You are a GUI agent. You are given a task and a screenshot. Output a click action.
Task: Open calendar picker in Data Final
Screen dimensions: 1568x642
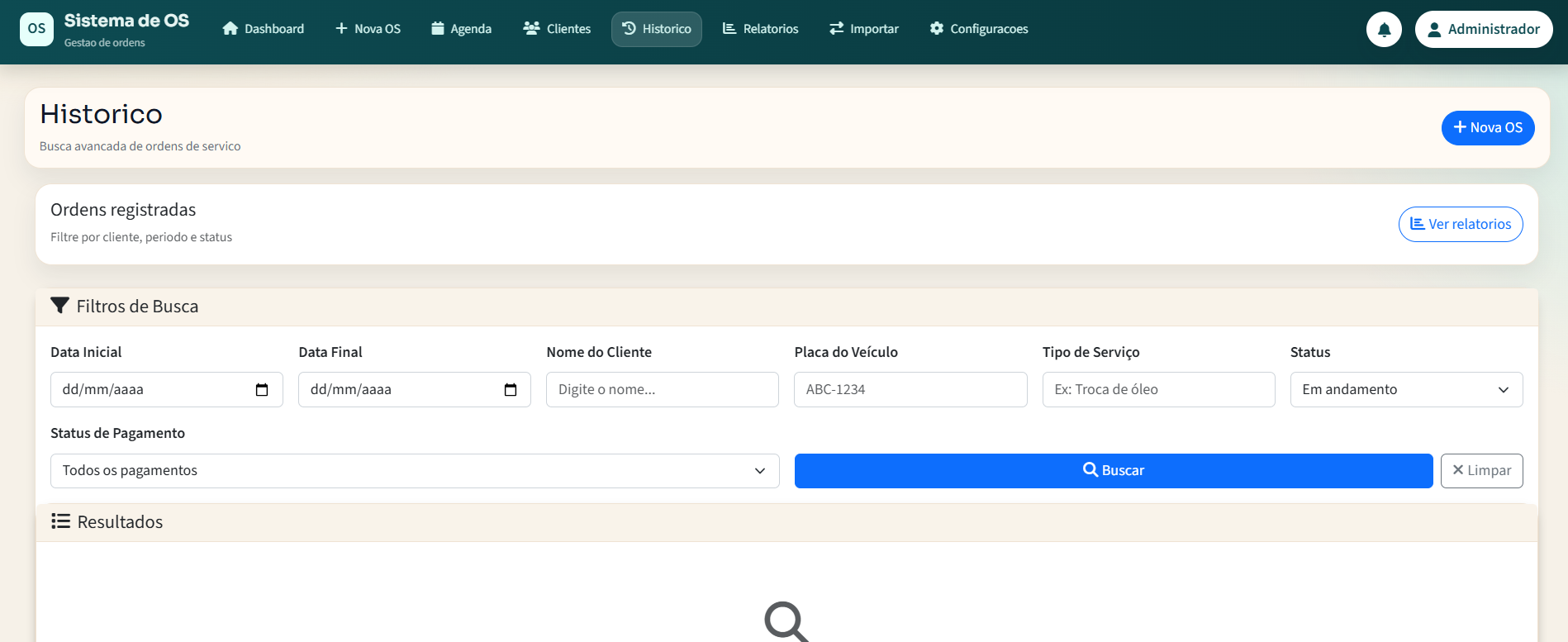click(x=510, y=390)
